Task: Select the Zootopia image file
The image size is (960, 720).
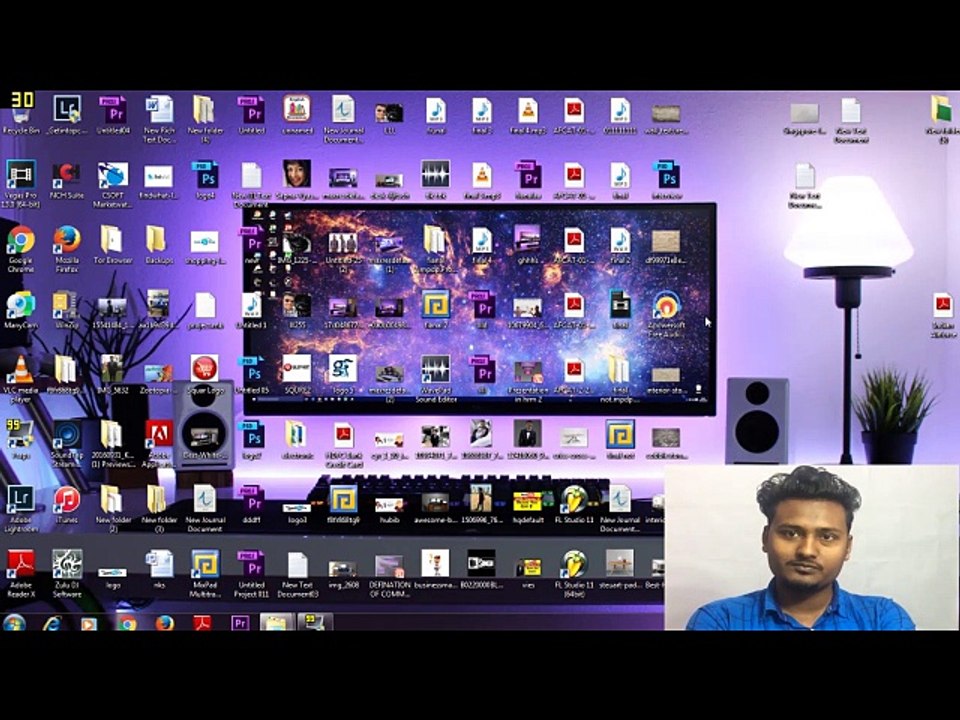Action: coord(158,378)
